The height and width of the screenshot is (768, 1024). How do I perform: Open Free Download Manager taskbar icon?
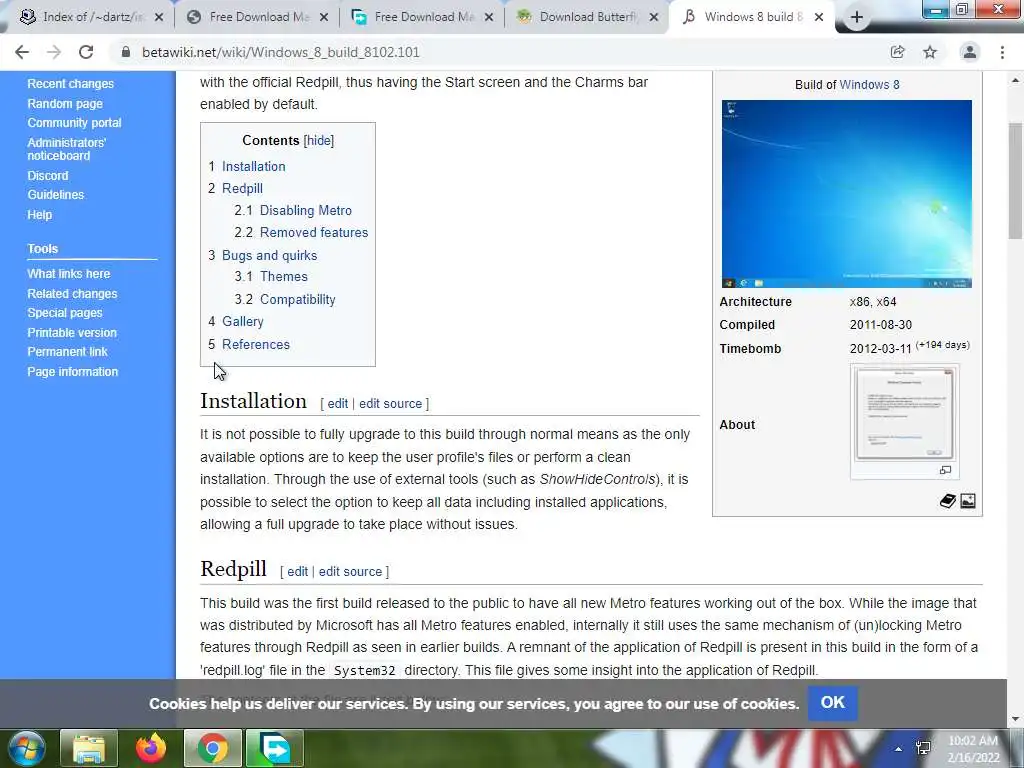click(x=275, y=748)
